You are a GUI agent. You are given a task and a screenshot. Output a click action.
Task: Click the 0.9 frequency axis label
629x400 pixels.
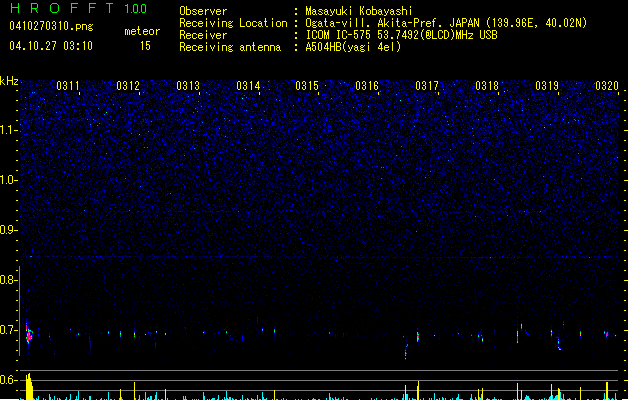click(8, 230)
